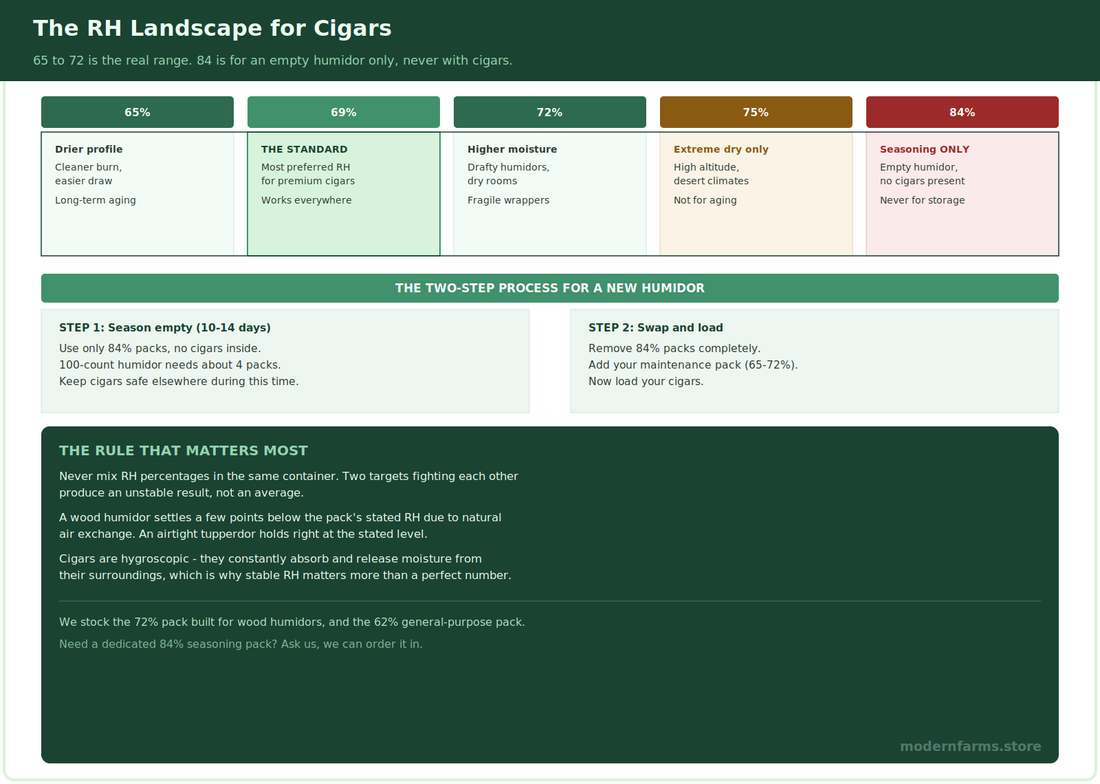This screenshot has height=784, width=1100.
Task: Click the 72% pack stock sentence
Action: tap(292, 622)
